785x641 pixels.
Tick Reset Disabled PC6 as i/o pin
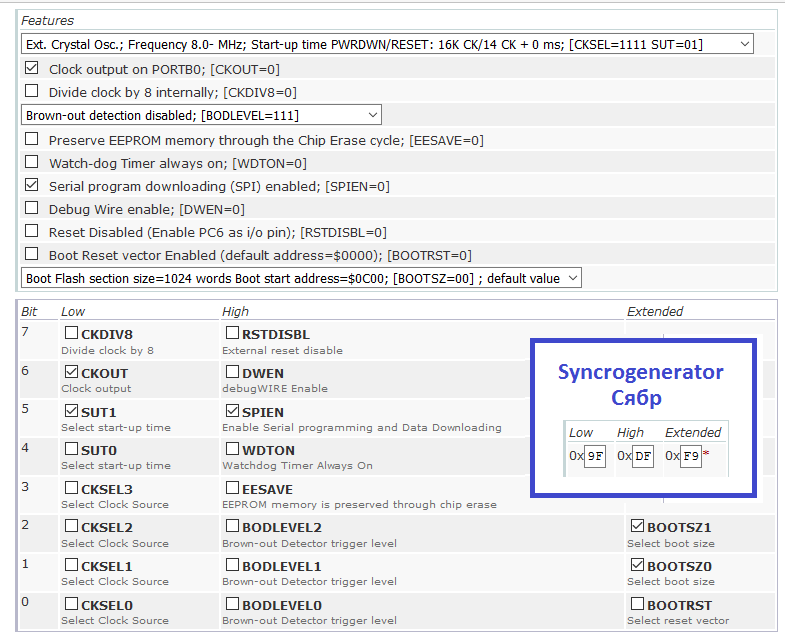(32, 231)
